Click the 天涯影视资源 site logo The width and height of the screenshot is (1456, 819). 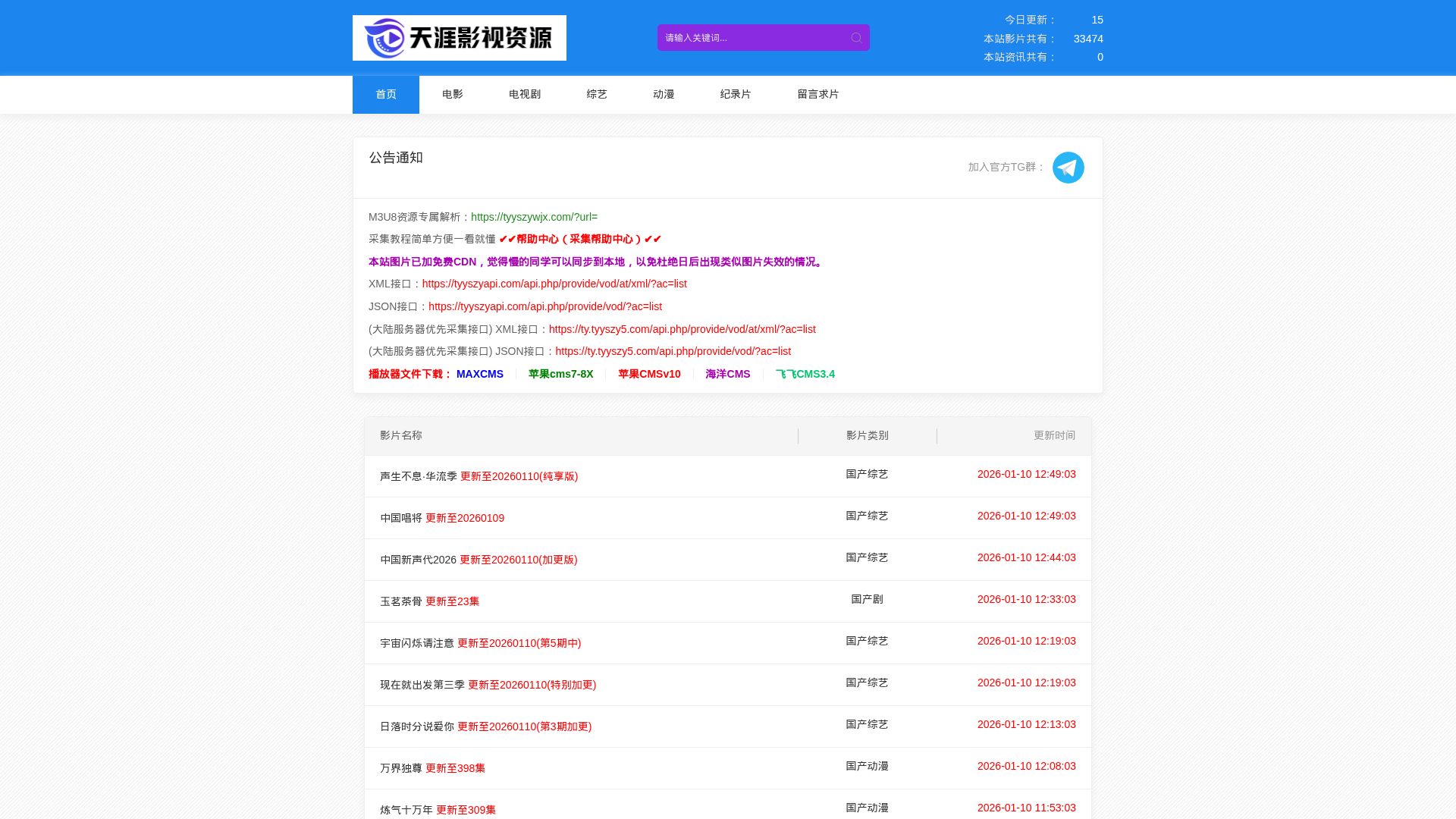tap(459, 38)
